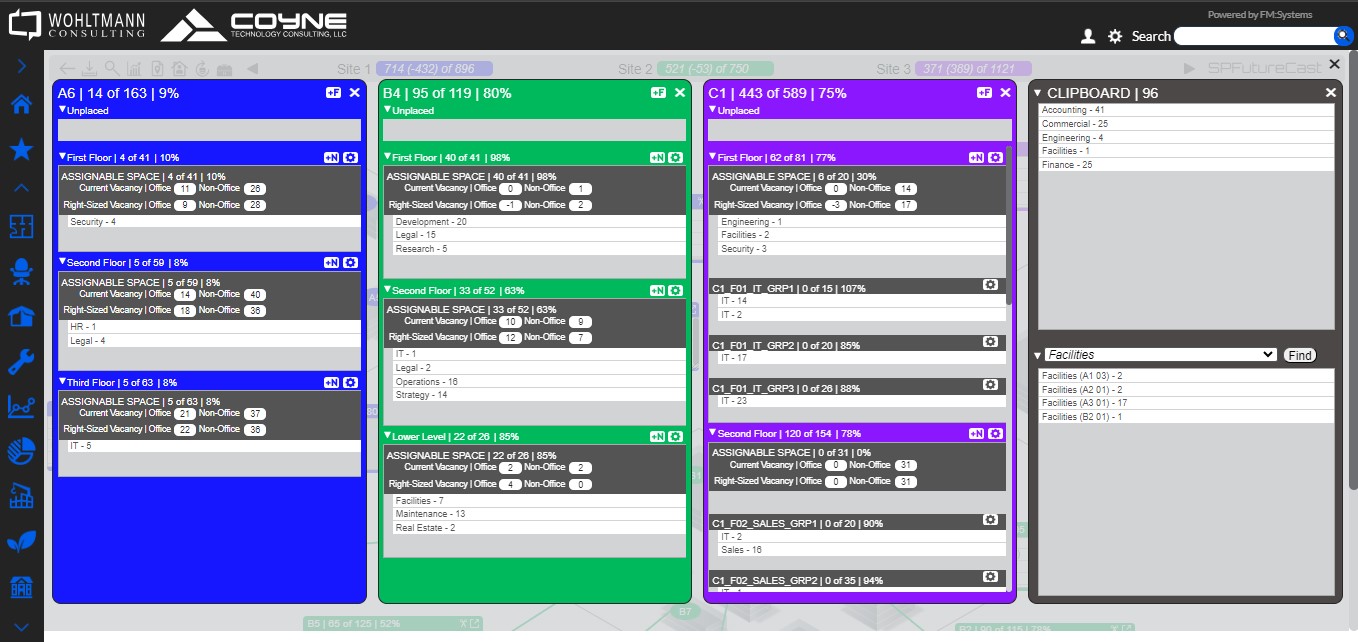Viewport: 1358px width, 642px height.
Task: Click in the Search input field
Action: (1253, 36)
